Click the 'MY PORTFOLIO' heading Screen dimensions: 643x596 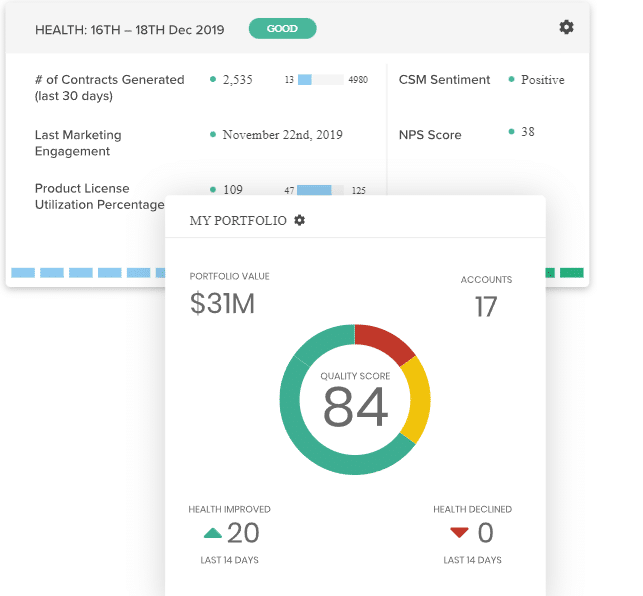click(238, 221)
